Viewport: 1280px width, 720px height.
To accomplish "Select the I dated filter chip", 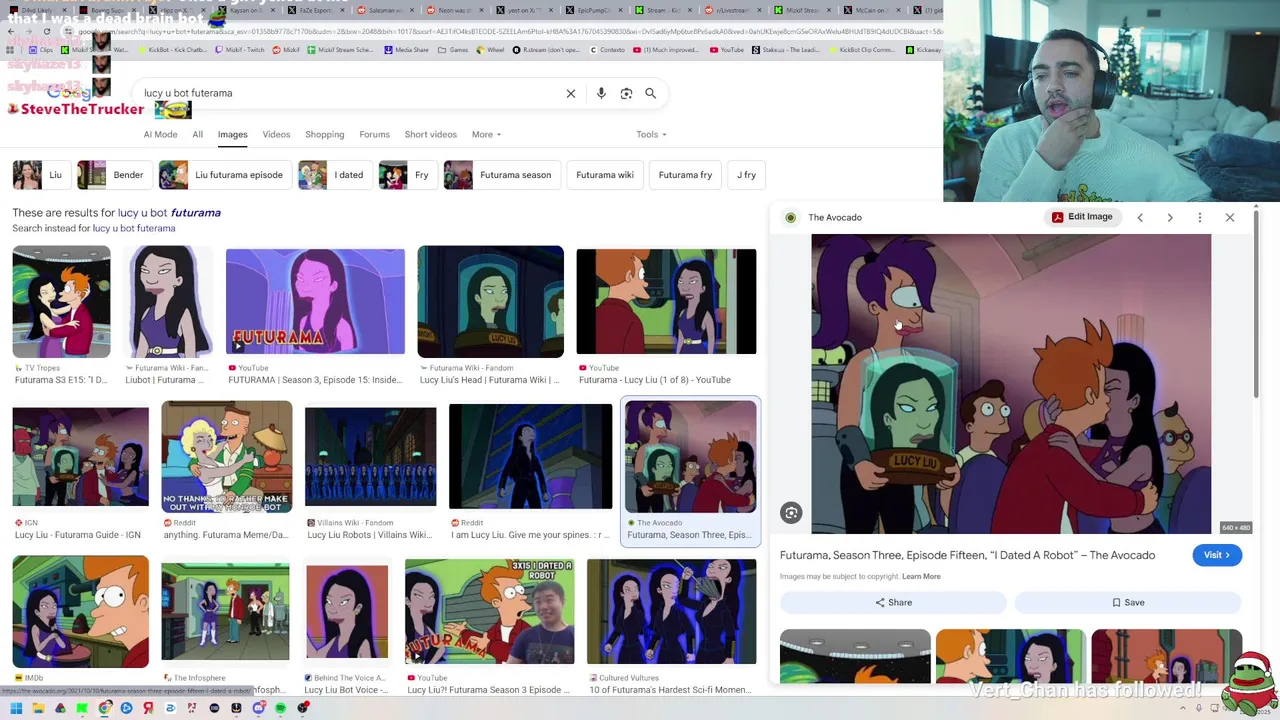I will pyautogui.click(x=334, y=175).
